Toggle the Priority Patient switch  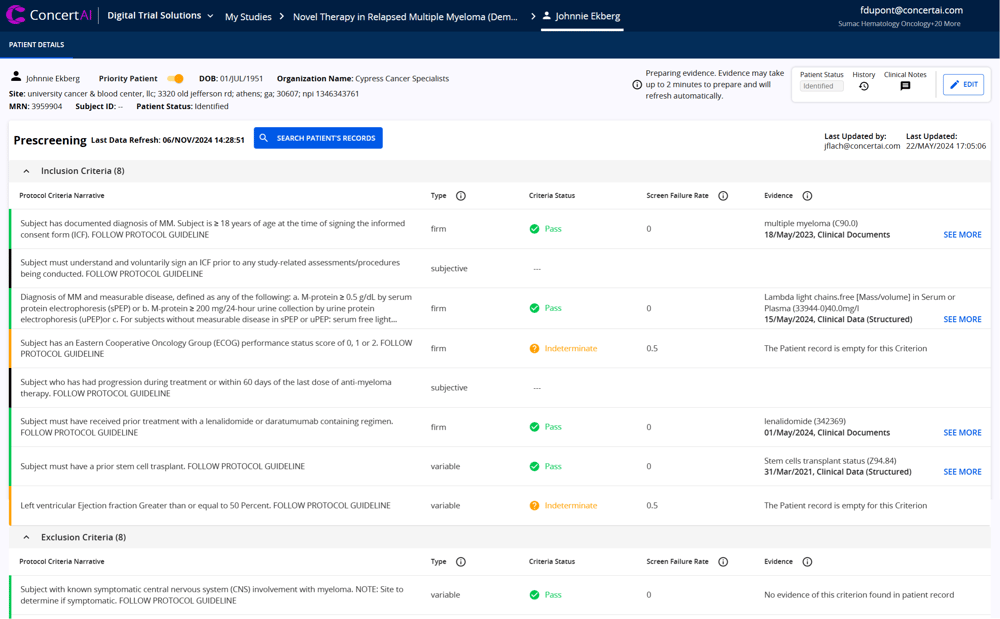click(x=176, y=79)
